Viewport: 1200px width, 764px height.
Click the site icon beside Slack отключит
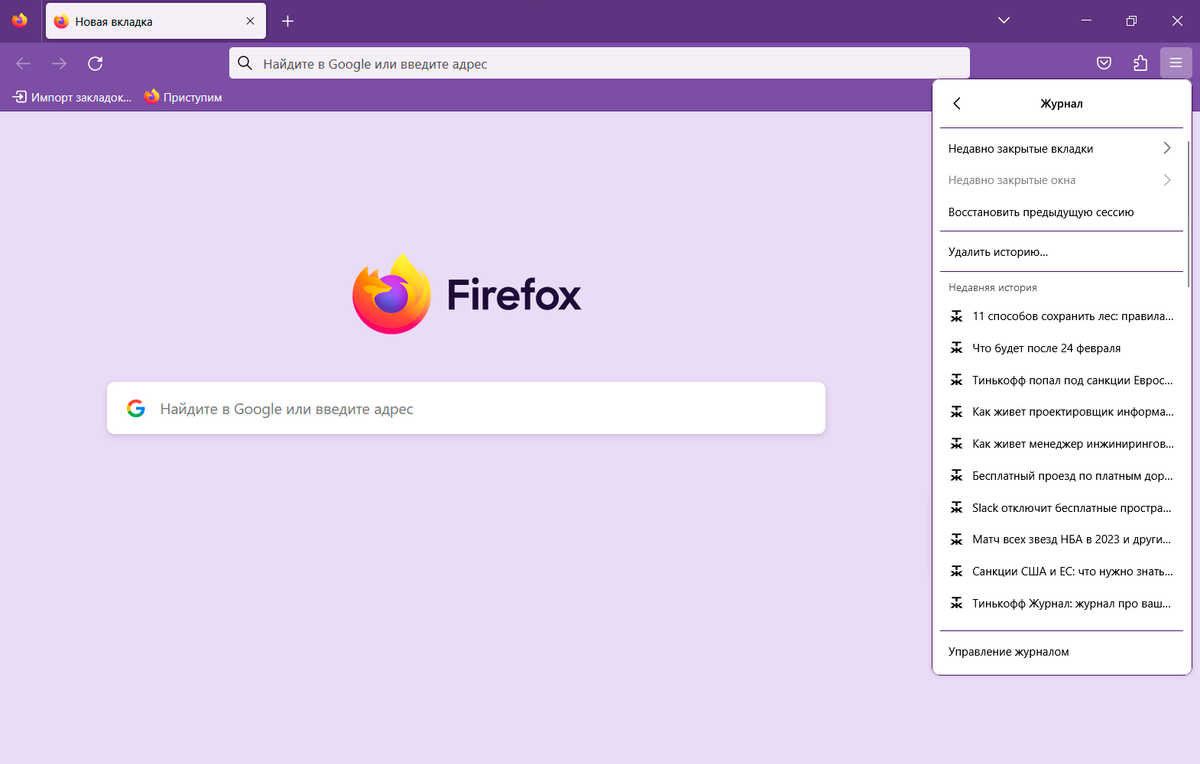coord(955,508)
